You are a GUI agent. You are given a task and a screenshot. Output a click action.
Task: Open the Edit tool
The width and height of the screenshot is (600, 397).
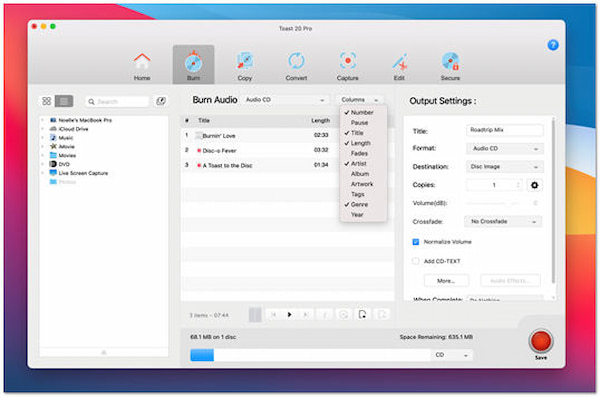click(x=399, y=66)
